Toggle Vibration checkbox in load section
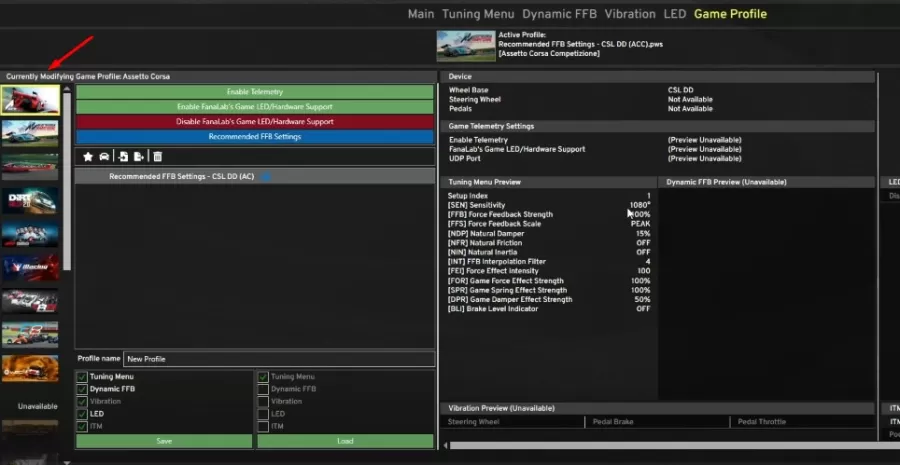This screenshot has height=465, width=900. [263, 402]
